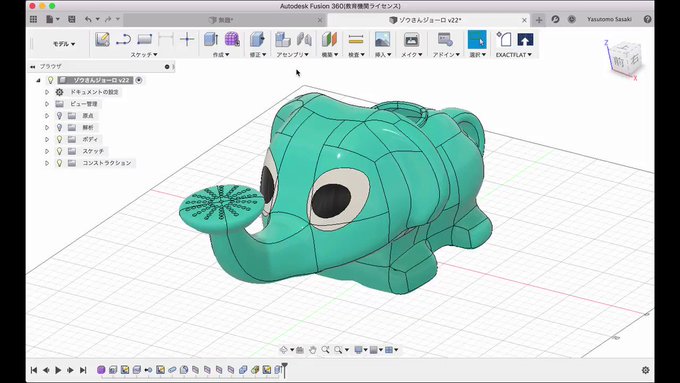Select the construction plane tool
The image size is (680, 383).
click(330, 39)
